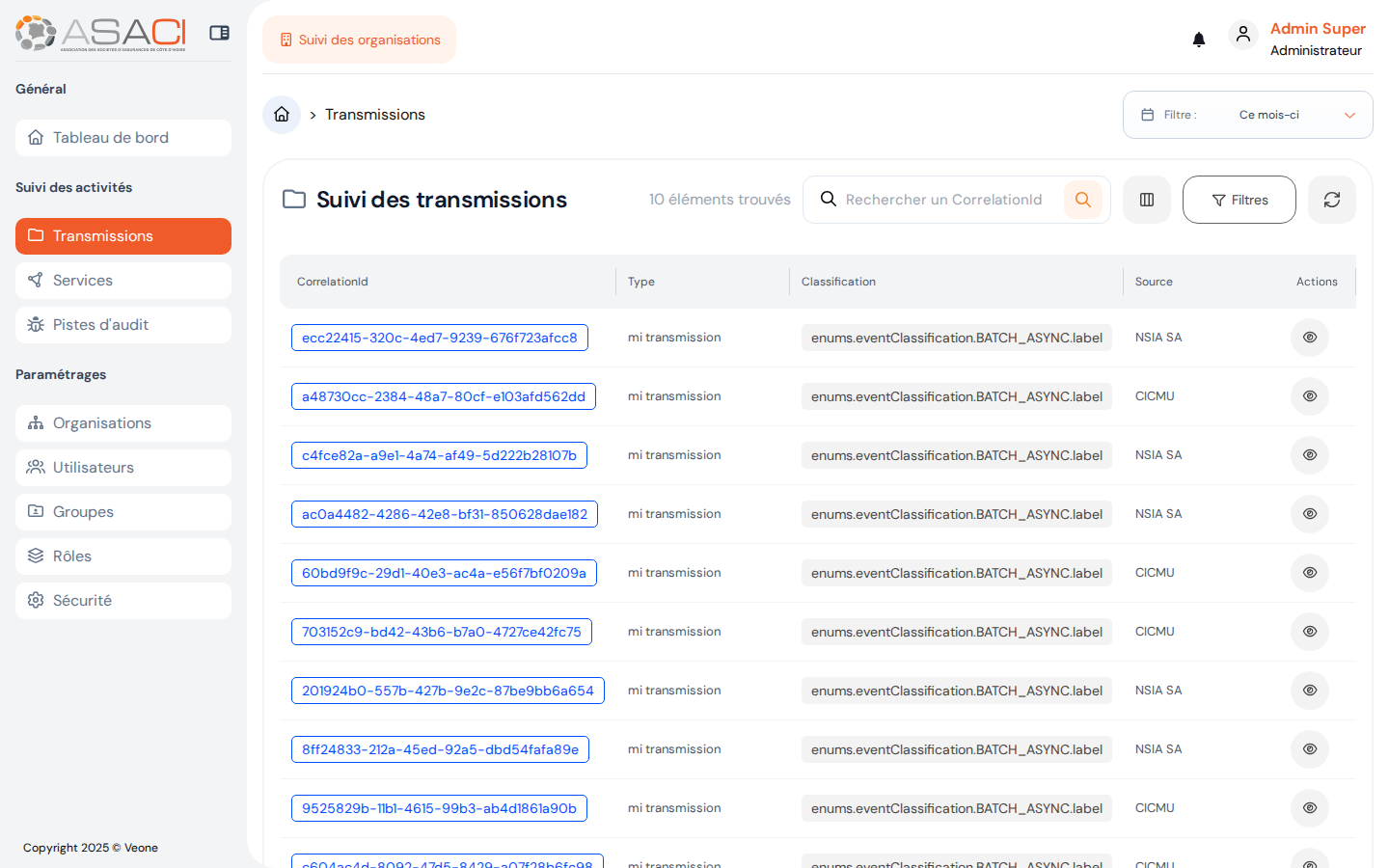This screenshot has height=868, width=1389.
Task: Expand the Filtres panel
Action: (1239, 200)
